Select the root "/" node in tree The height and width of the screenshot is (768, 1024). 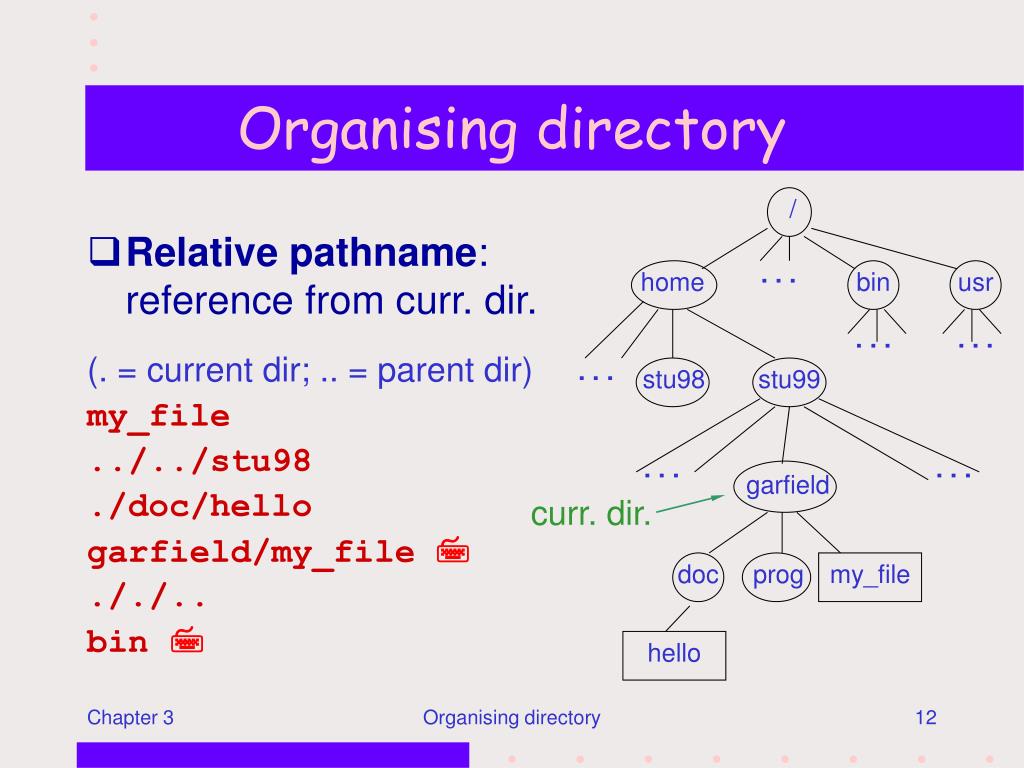790,211
